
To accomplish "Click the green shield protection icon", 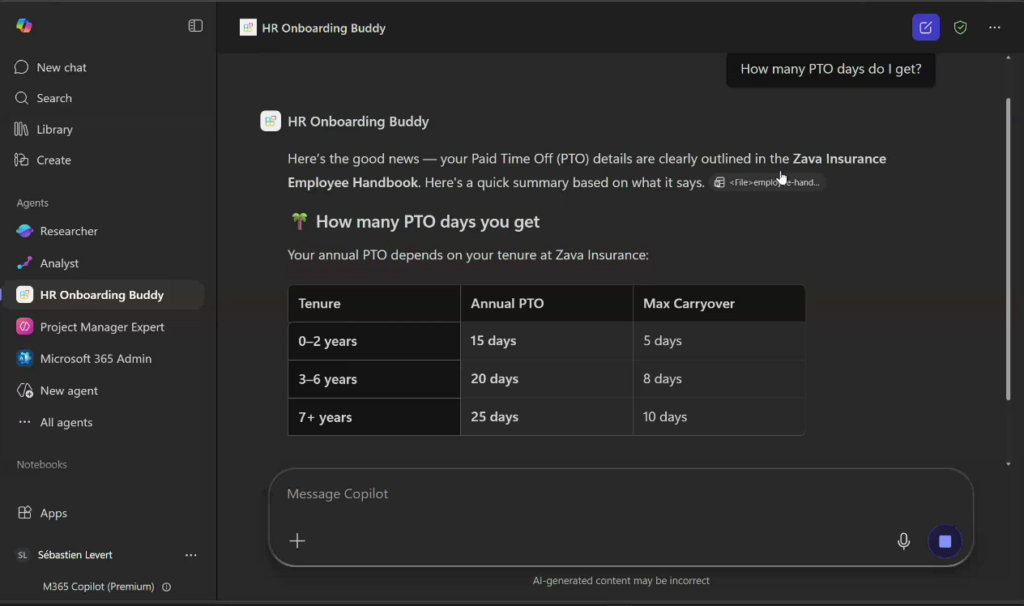I will point(960,28).
